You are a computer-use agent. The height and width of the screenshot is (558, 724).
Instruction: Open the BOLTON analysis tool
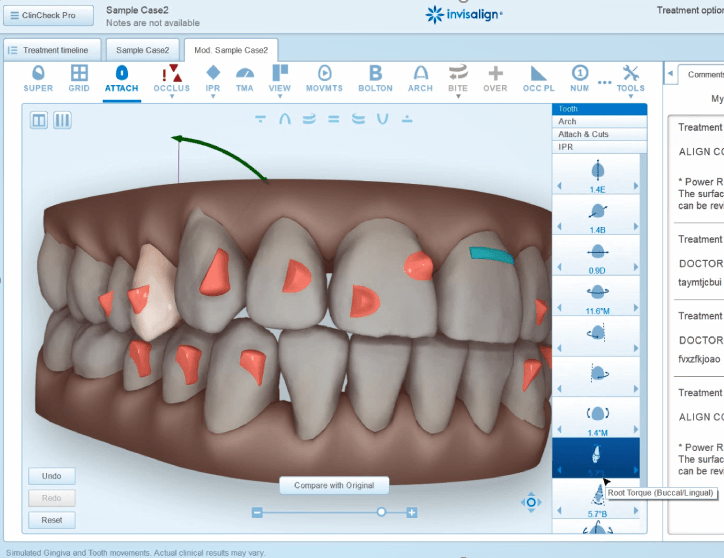tap(375, 79)
